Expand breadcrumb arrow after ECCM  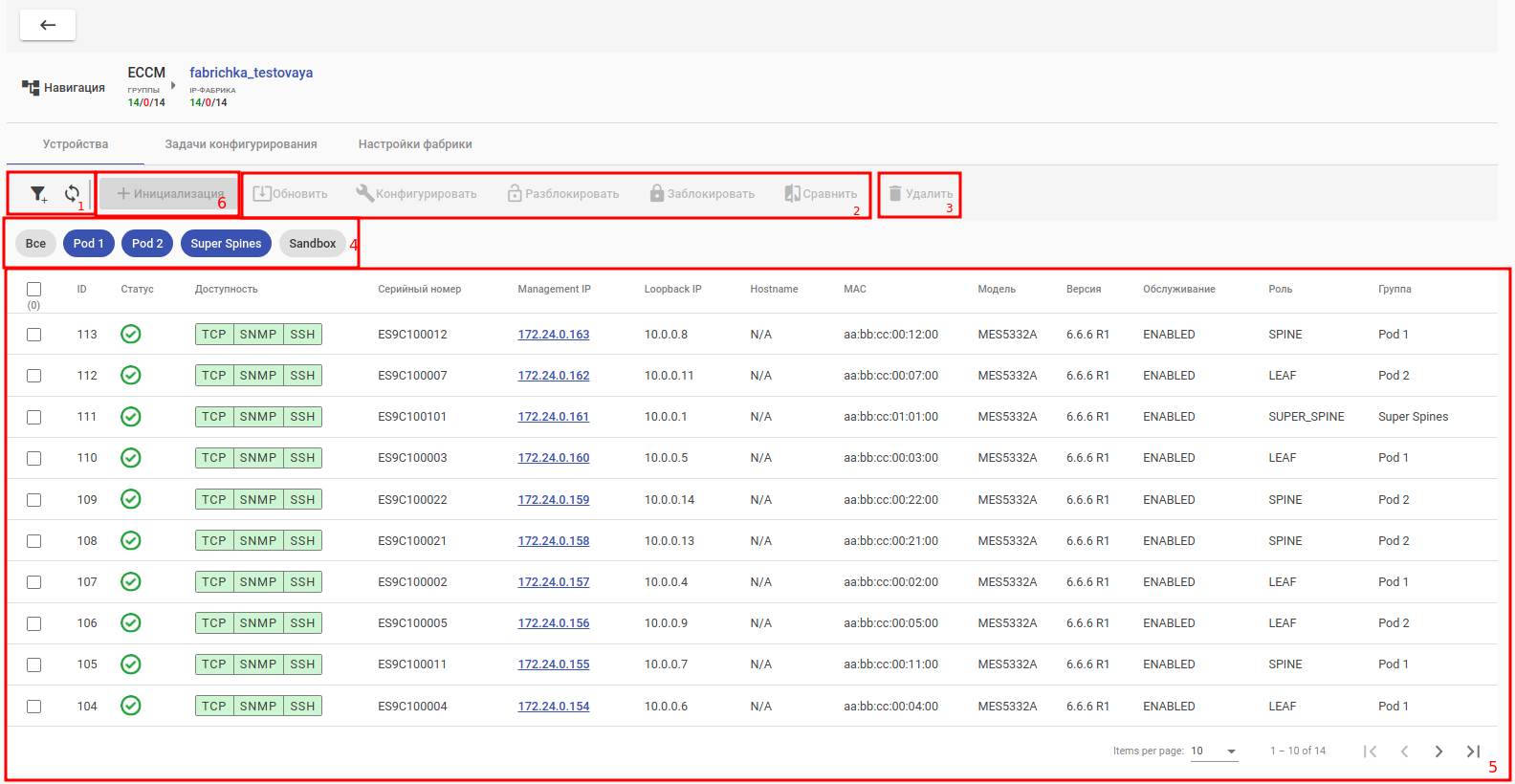point(173,85)
